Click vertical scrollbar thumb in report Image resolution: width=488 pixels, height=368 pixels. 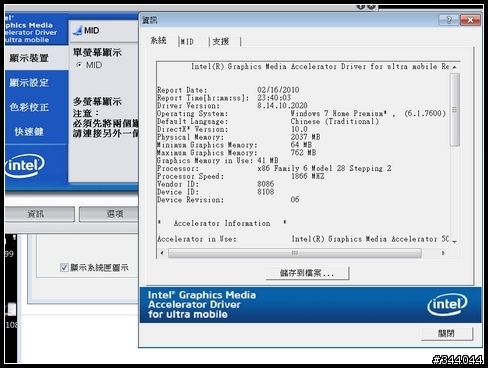[x=455, y=109]
